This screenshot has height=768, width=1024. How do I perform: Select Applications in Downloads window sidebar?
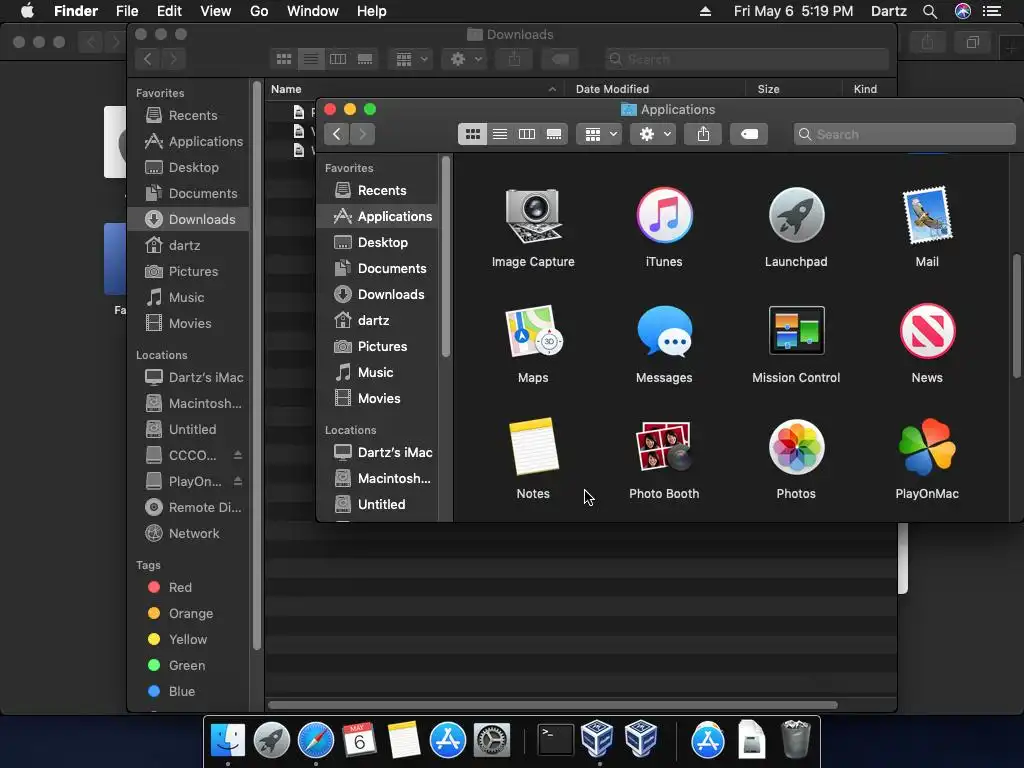pos(189,141)
